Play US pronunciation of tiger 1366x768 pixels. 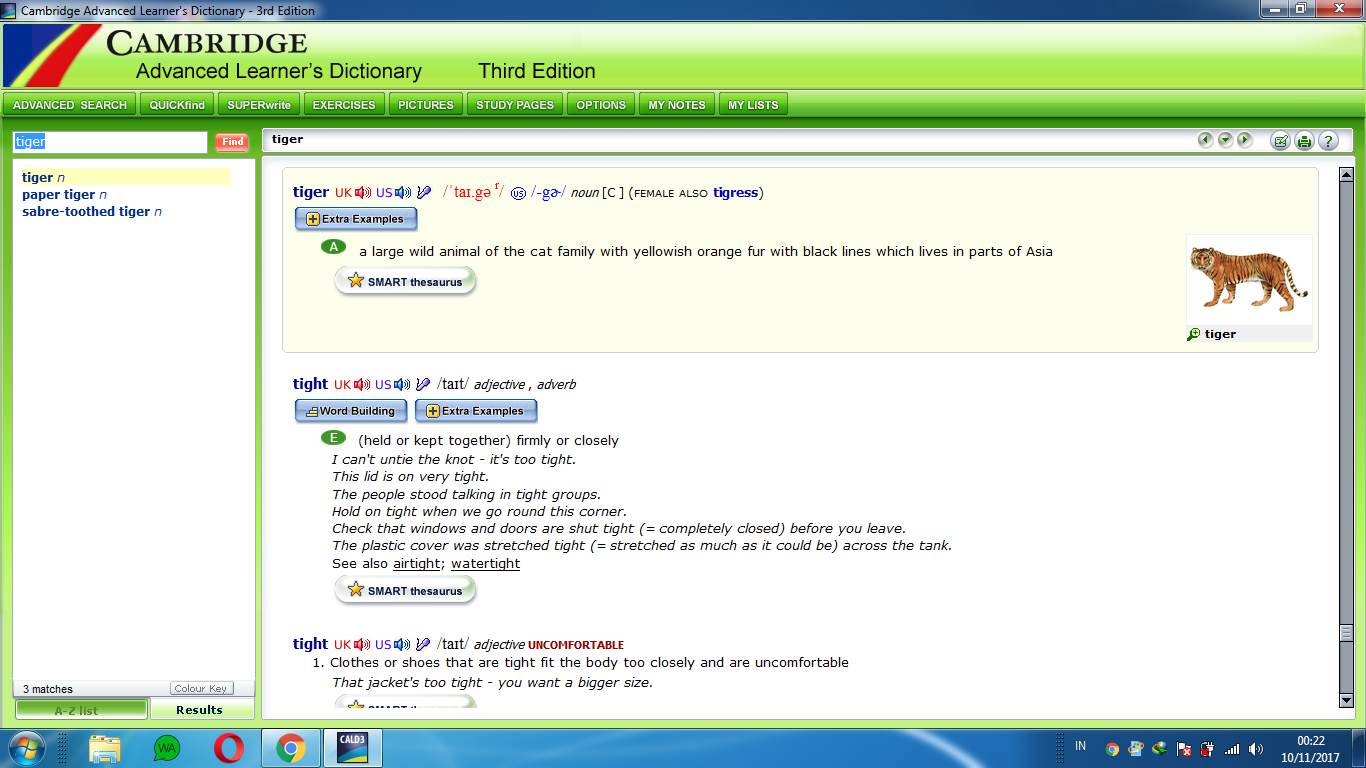coord(403,193)
